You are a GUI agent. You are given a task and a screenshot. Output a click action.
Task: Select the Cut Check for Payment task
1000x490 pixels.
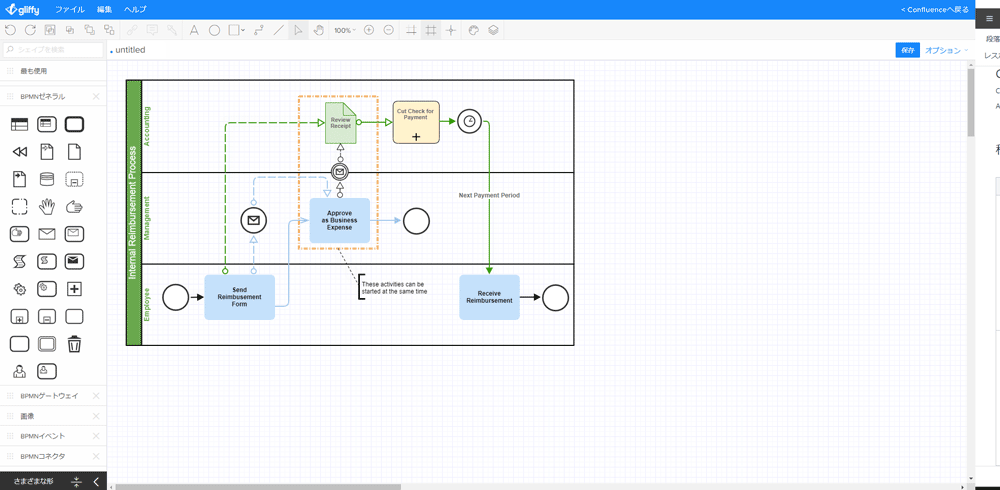click(416, 122)
